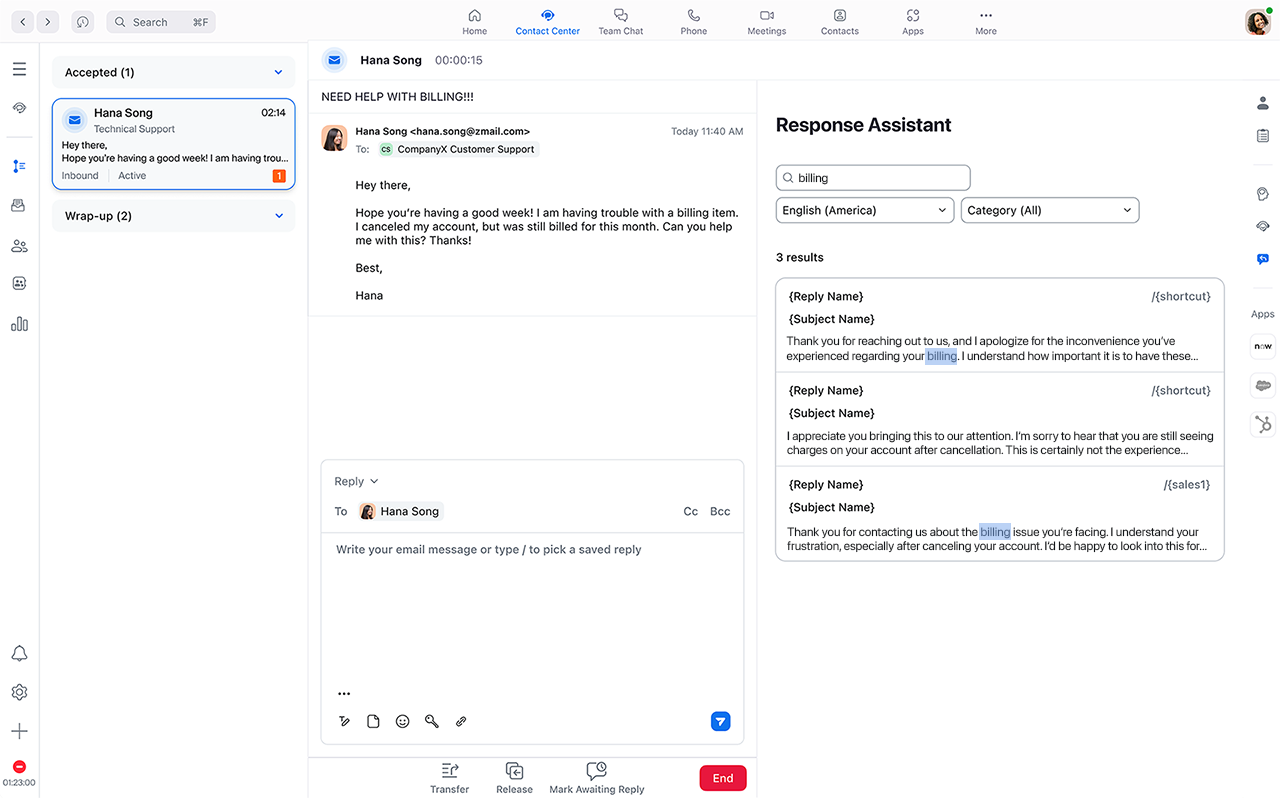Viewport: 1280px width, 798px height.
Task: Open the engagements list icon in sidebar
Action: pos(19,166)
